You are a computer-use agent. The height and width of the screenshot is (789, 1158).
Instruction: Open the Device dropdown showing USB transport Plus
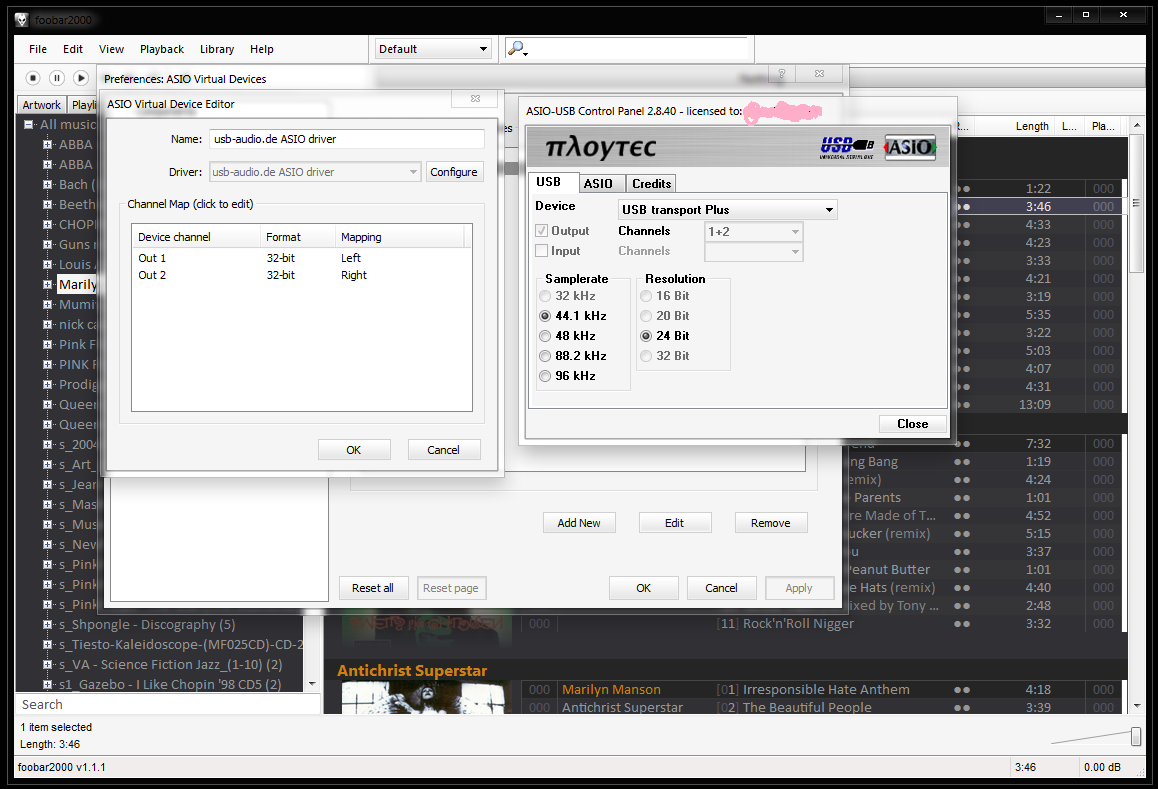tap(727, 210)
